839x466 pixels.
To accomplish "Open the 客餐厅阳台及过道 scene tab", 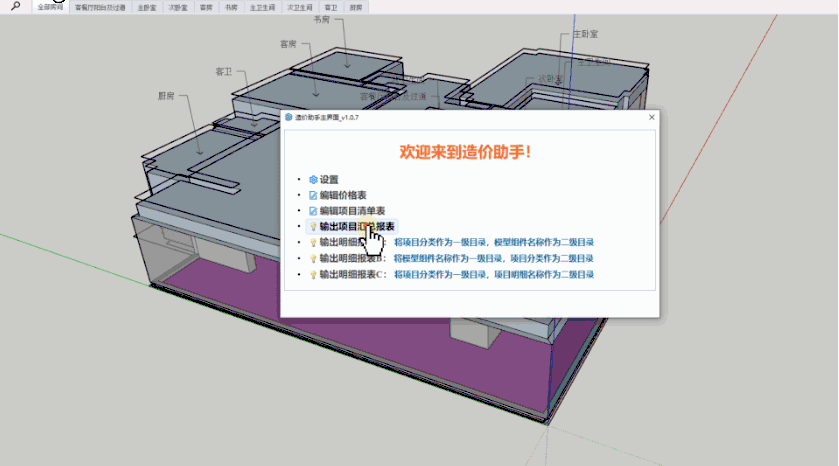I will point(100,7).
